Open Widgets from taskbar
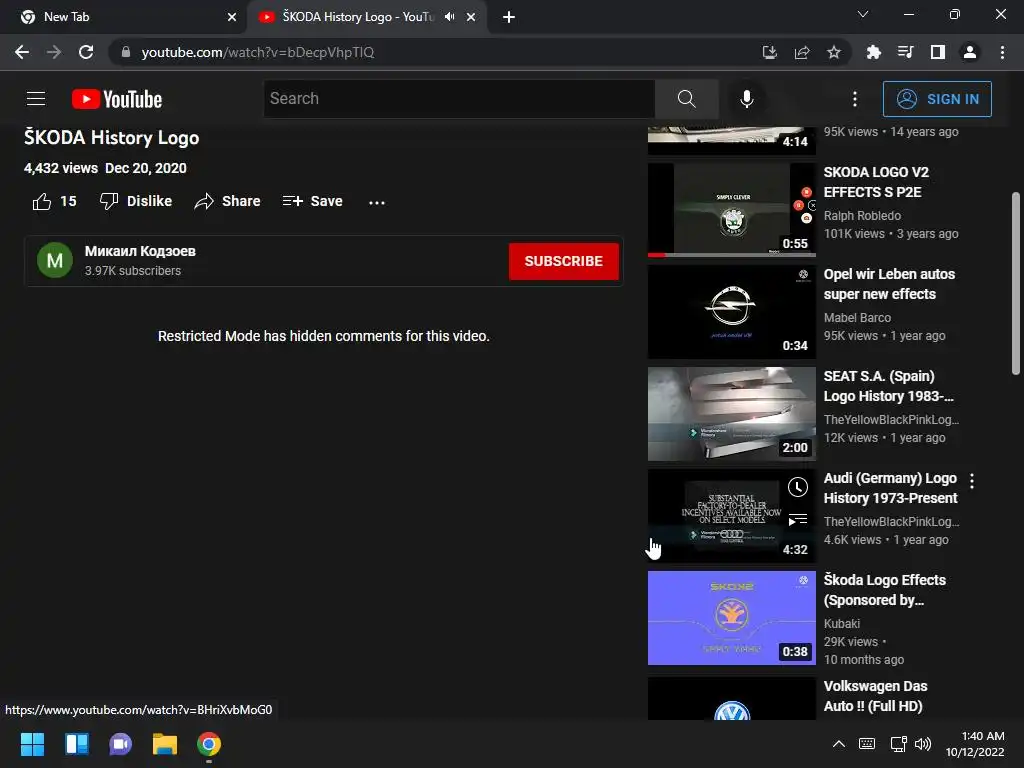This screenshot has width=1024, height=768. click(76, 744)
